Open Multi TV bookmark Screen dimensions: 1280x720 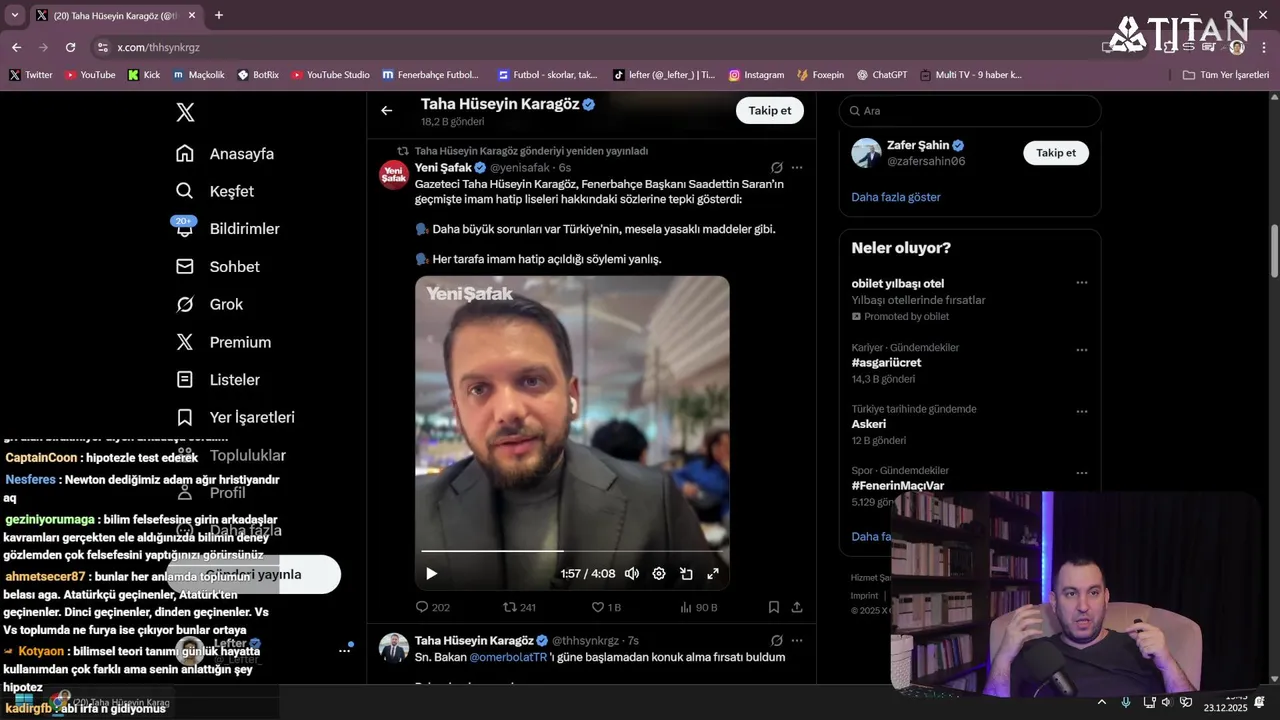(971, 75)
